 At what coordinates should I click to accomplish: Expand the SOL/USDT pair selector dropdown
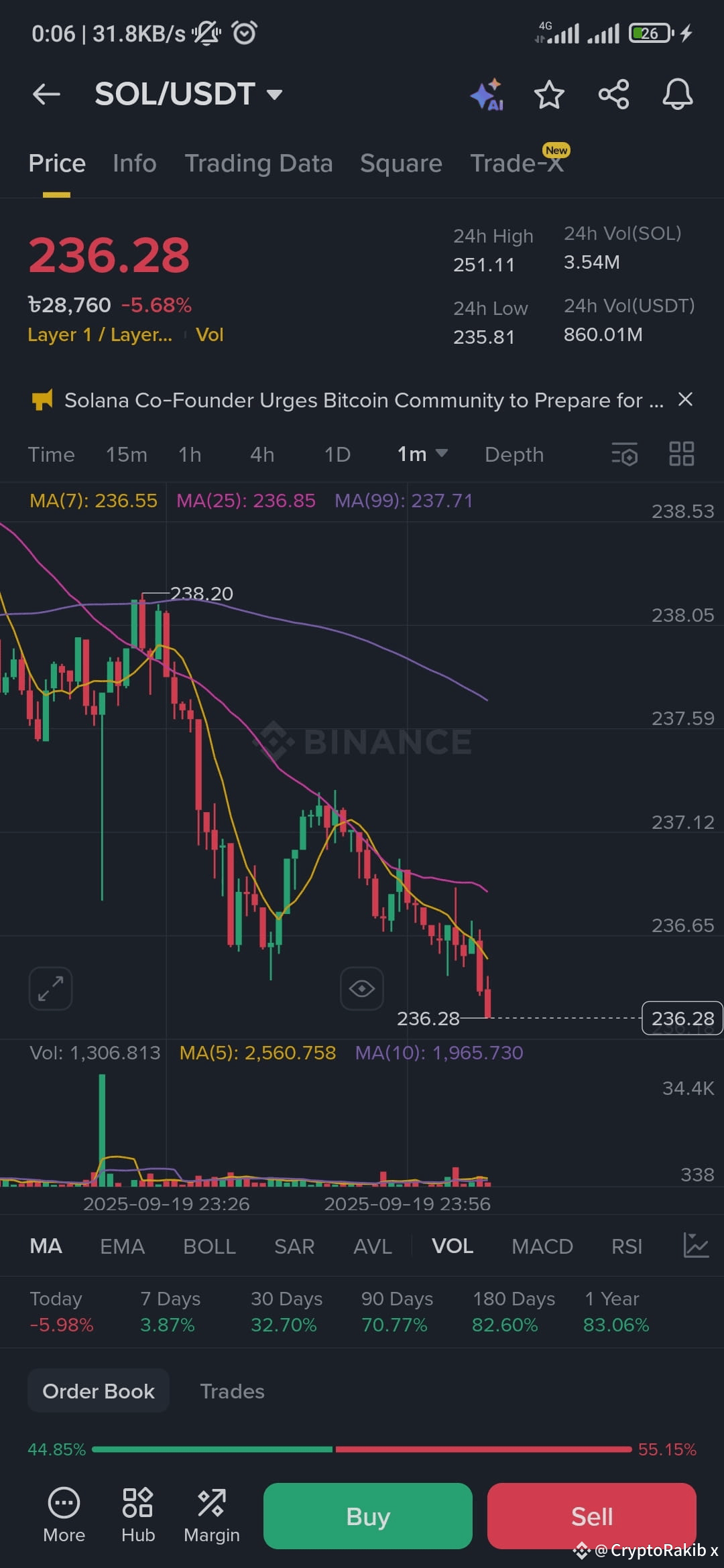(274, 94)
